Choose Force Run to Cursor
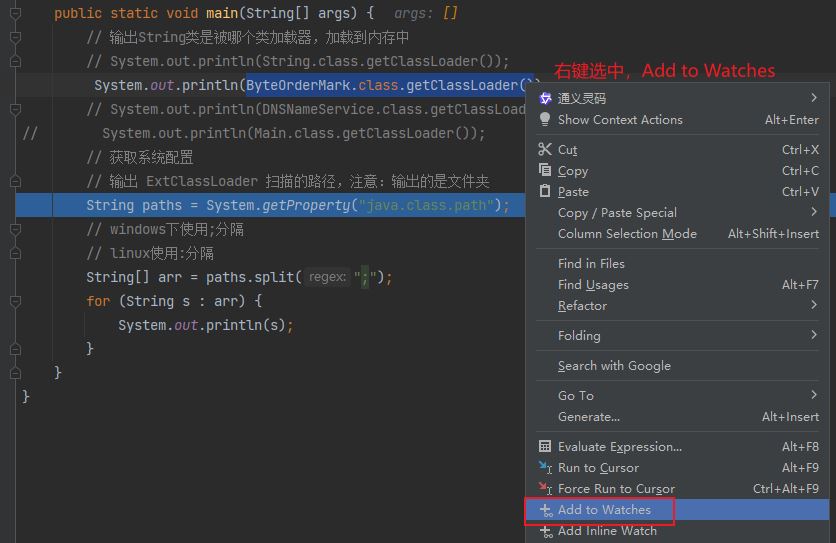 tap(677, 489)
